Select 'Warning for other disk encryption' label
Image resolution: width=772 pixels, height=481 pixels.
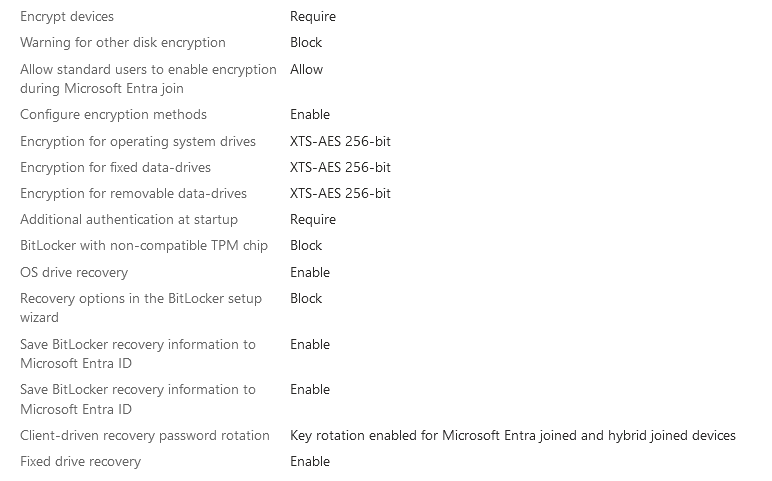click(123, 42)
